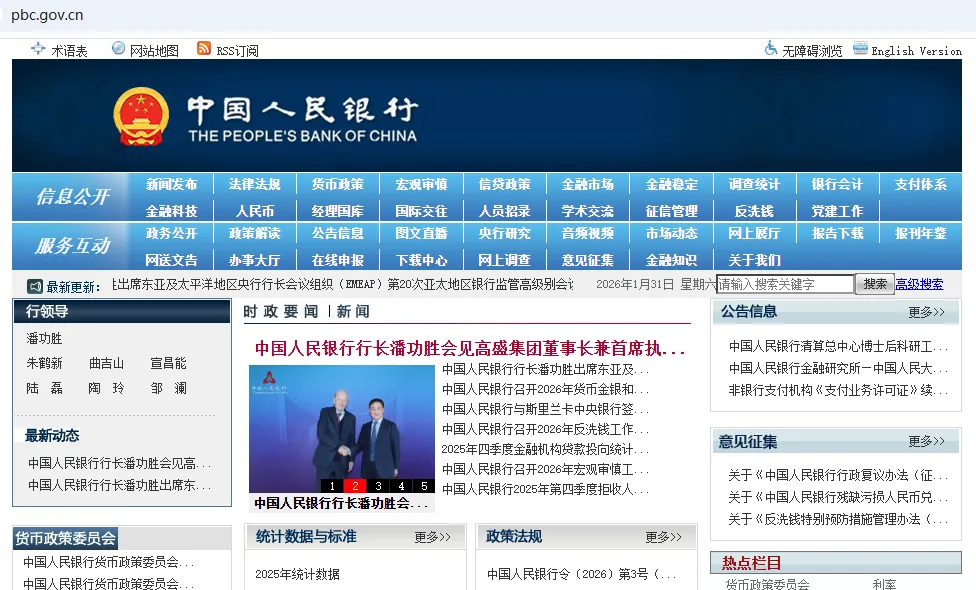Open the 时政要闻 tab
This screenshot has width=976, height=590.
coord(281,311)
